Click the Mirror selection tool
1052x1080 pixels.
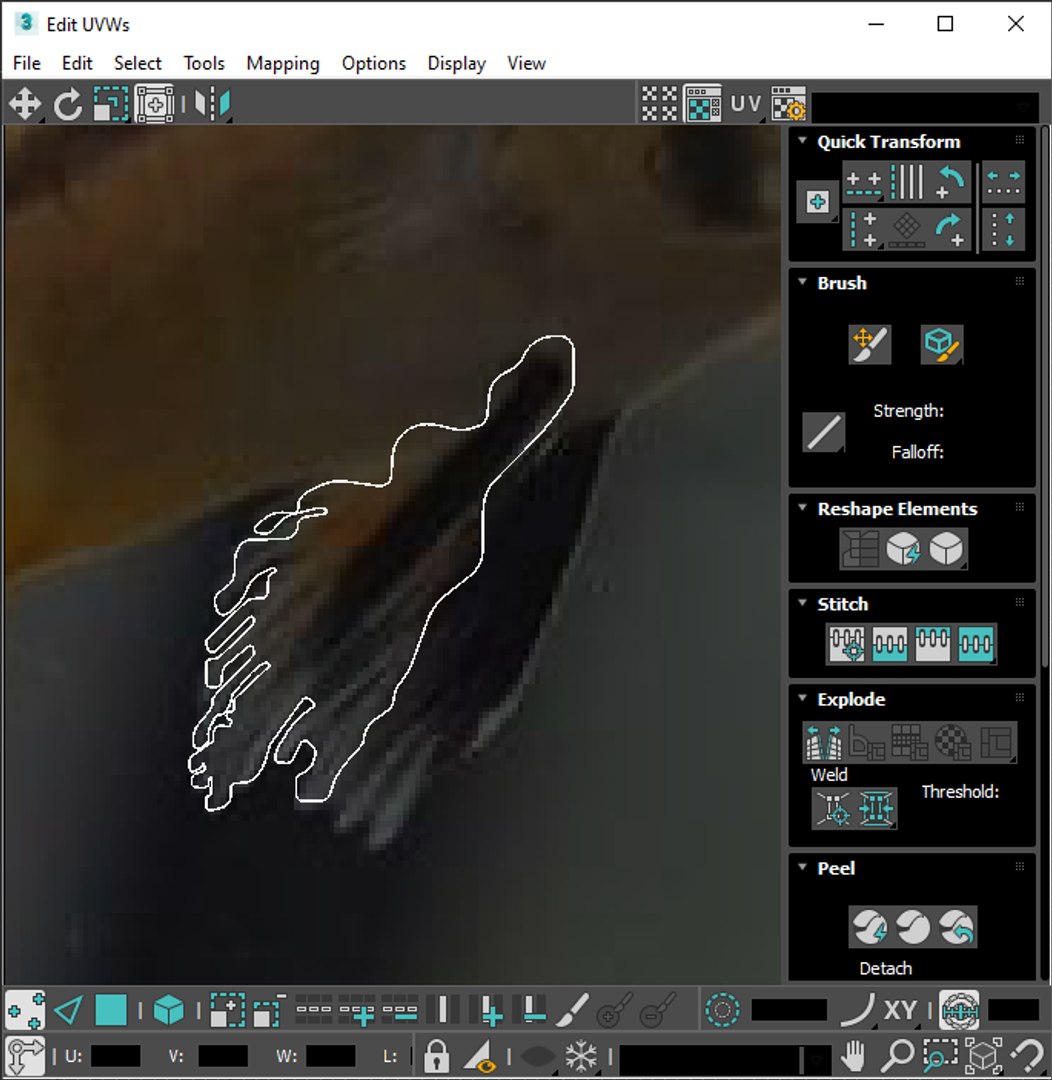point(212,105)
